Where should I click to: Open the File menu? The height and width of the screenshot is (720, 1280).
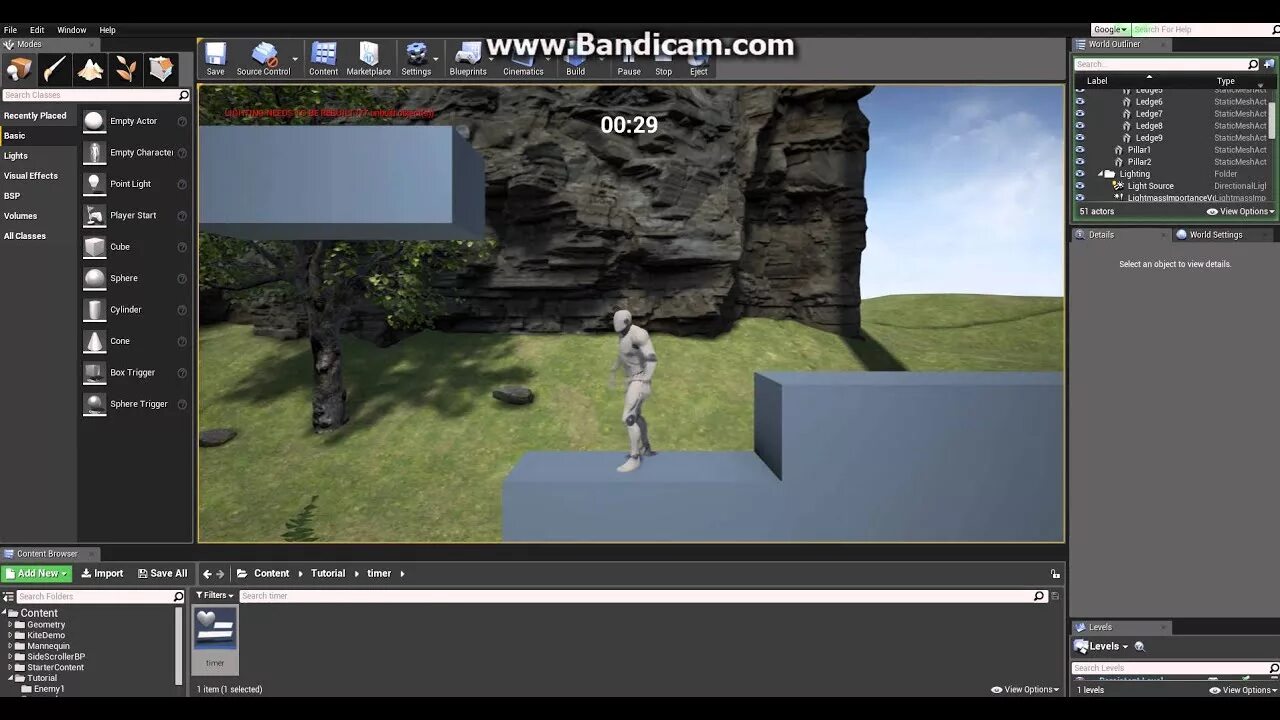[x=10, y=30]
